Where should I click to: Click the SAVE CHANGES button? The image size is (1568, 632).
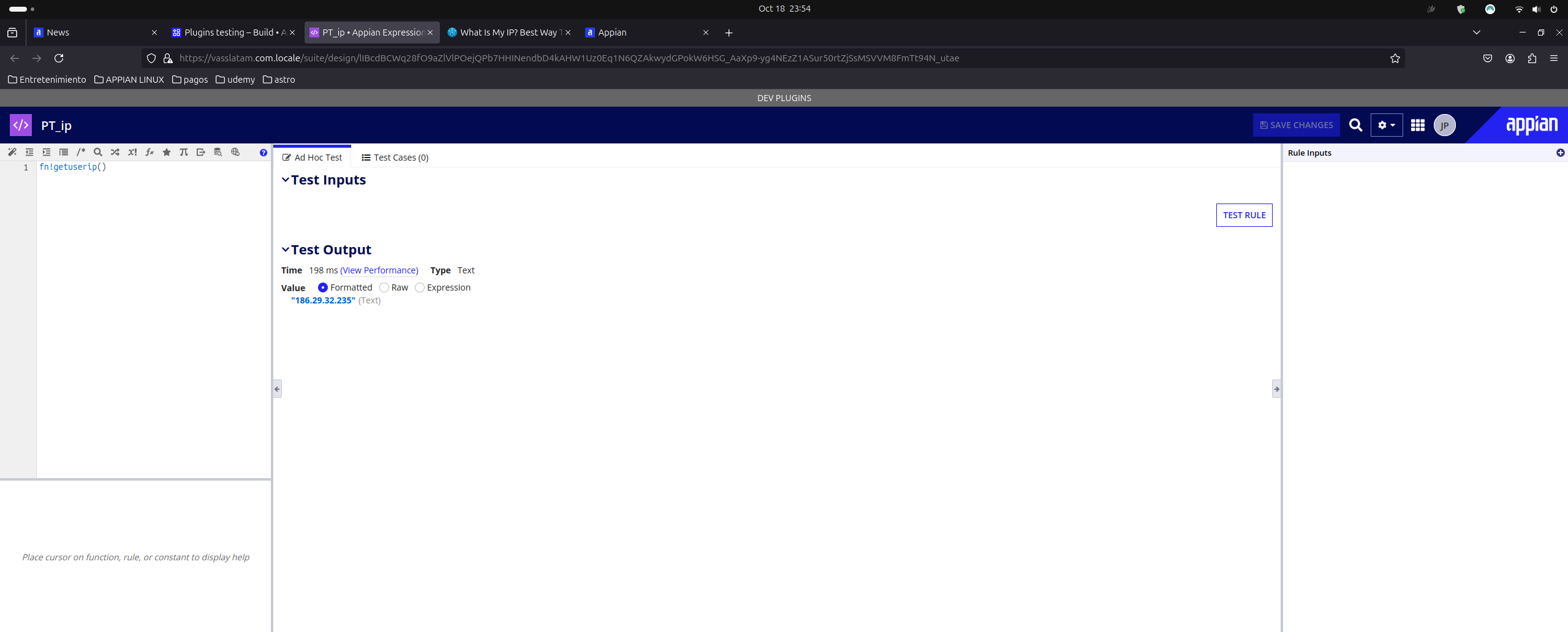pos(1296,125)
